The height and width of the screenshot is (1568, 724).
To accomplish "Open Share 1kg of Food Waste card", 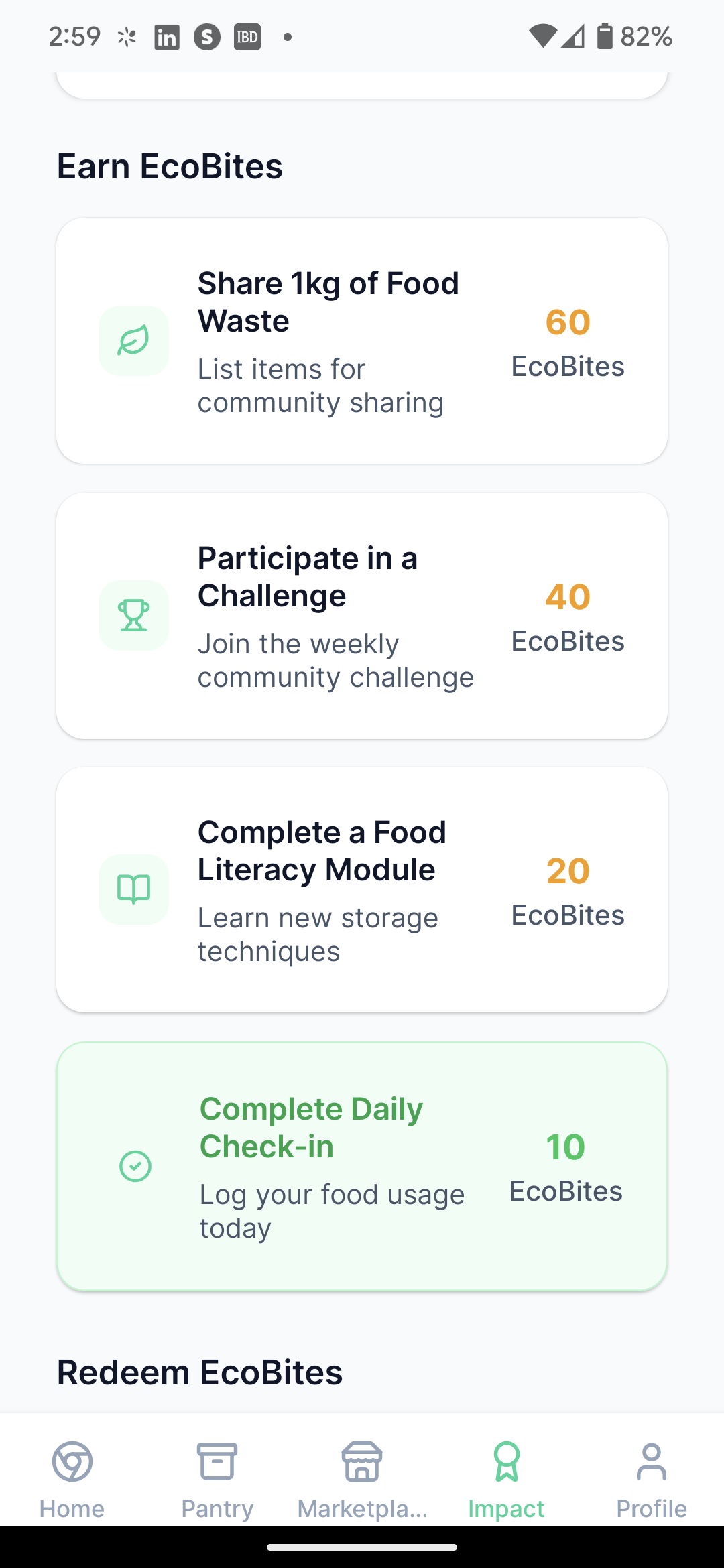I will [362, 340].
